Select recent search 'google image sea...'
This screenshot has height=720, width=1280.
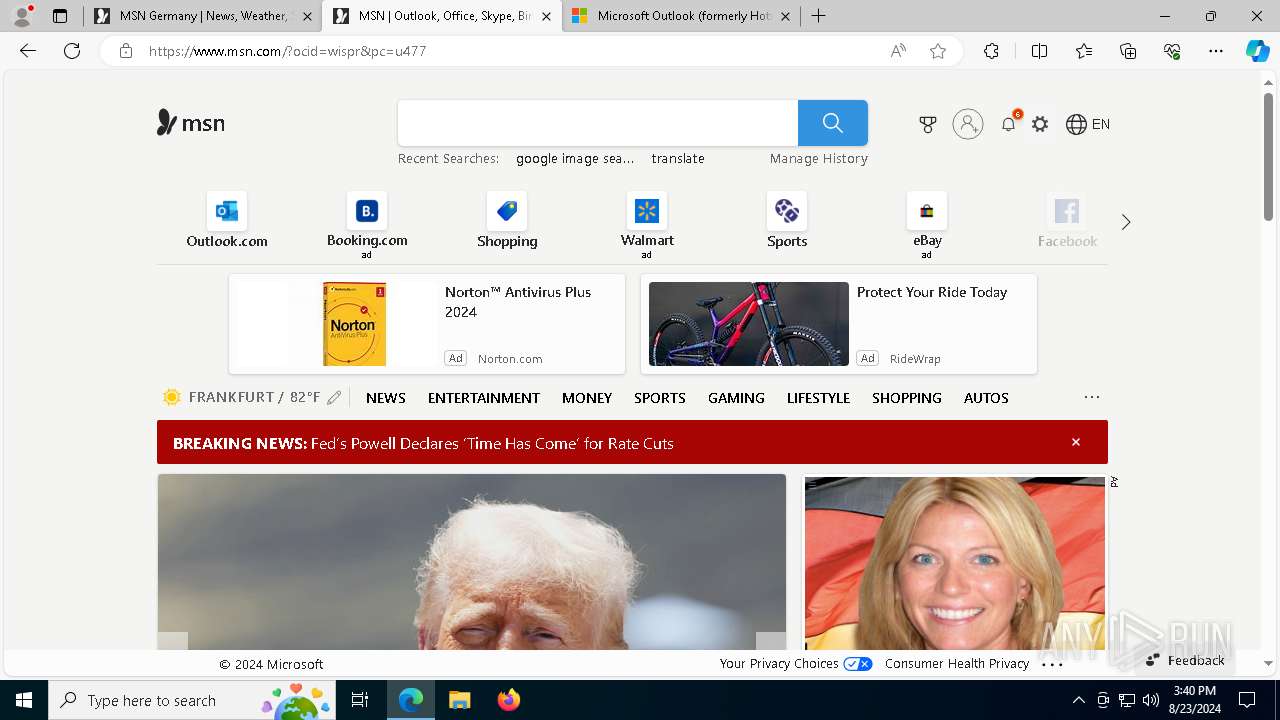575,159
